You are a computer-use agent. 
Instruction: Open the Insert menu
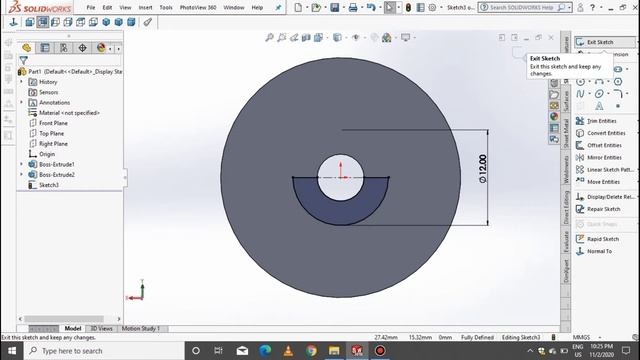145,7
